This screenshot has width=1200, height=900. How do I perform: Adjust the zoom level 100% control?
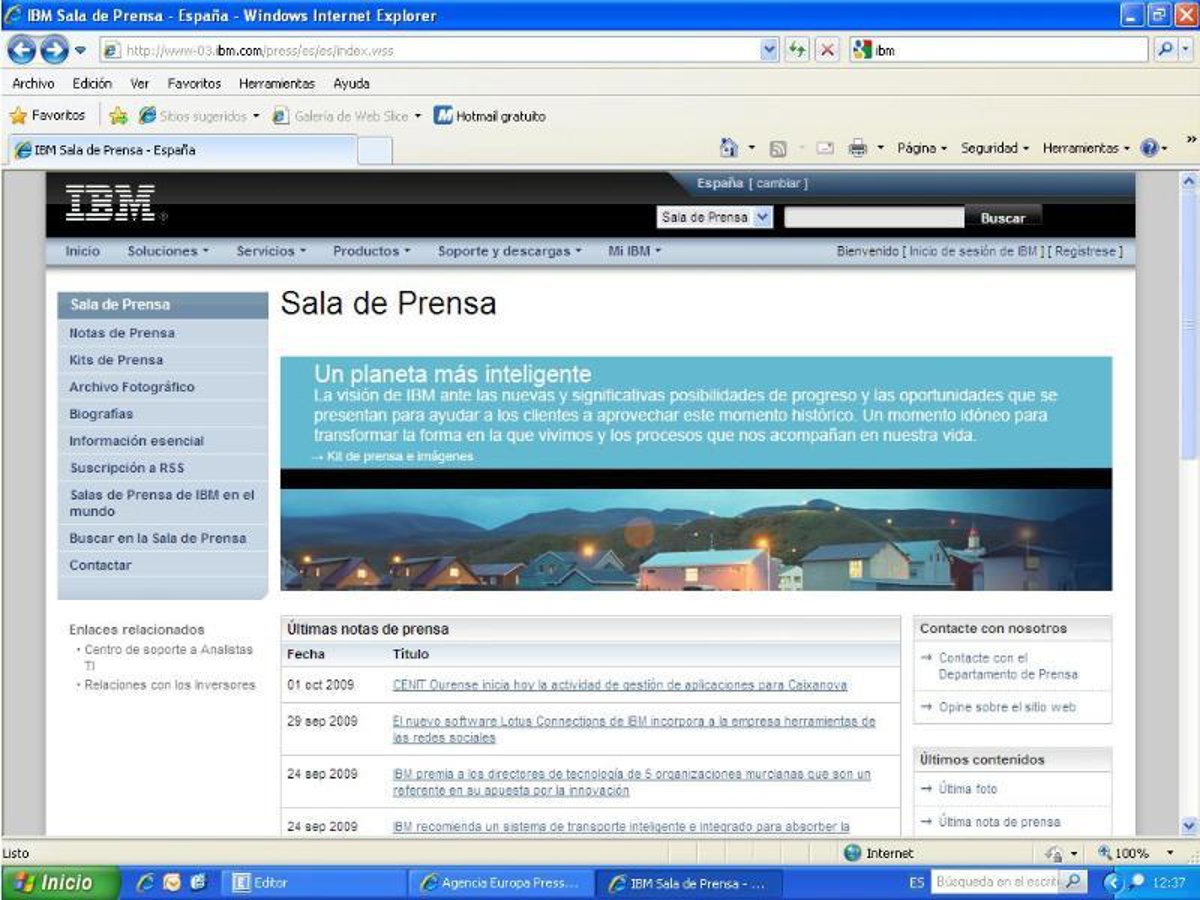tap(1134, 853)
